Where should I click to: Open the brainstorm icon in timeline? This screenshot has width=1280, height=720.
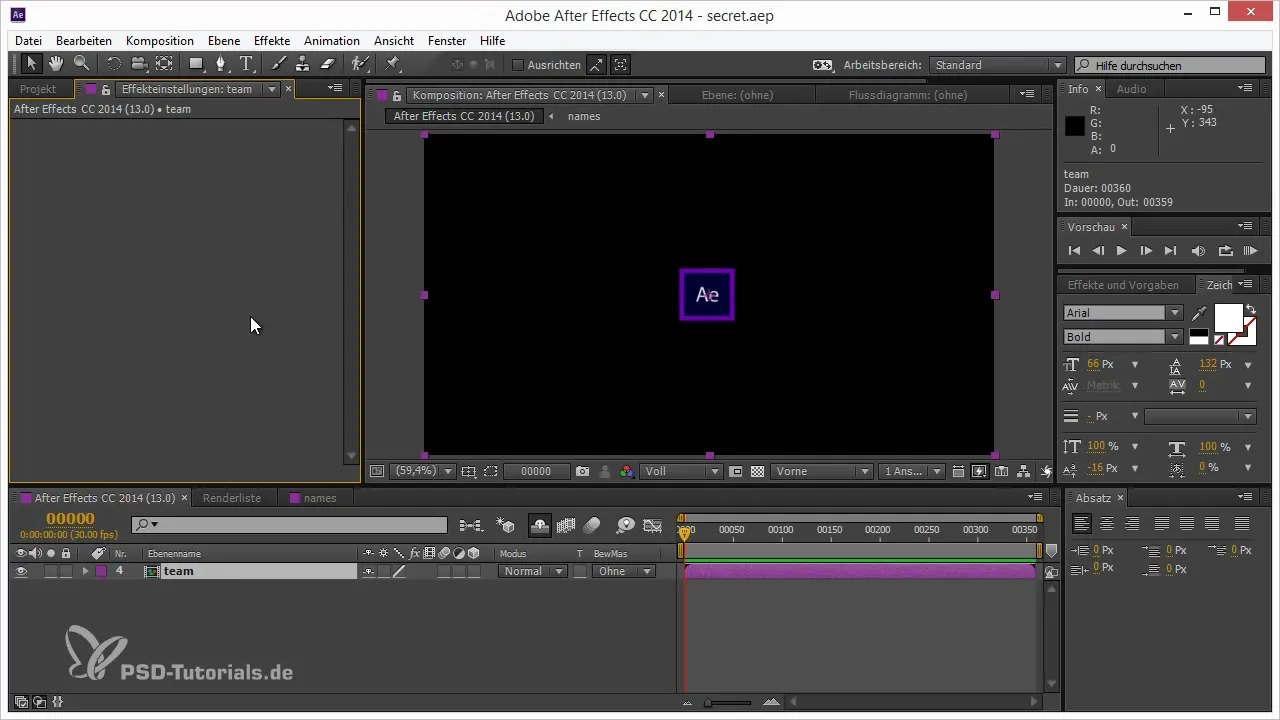pos(626,524)
